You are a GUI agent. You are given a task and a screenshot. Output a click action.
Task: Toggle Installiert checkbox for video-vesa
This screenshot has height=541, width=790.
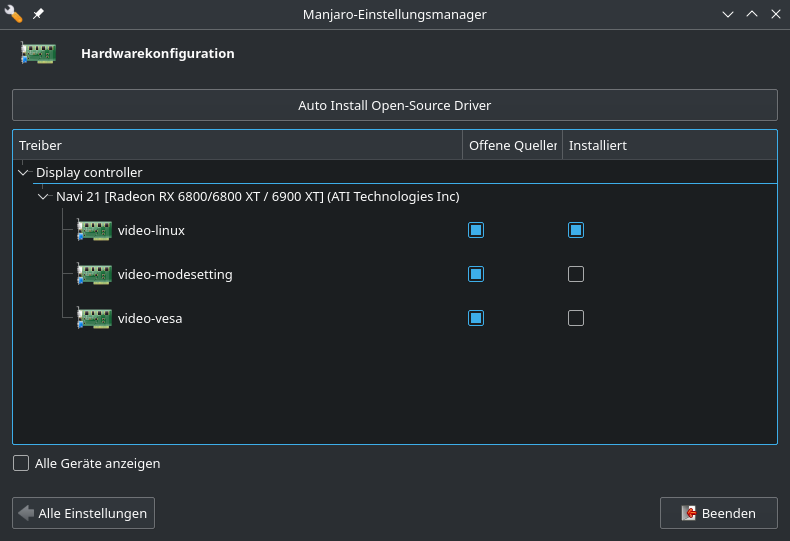pyautogui.click(x=576, y=318)
